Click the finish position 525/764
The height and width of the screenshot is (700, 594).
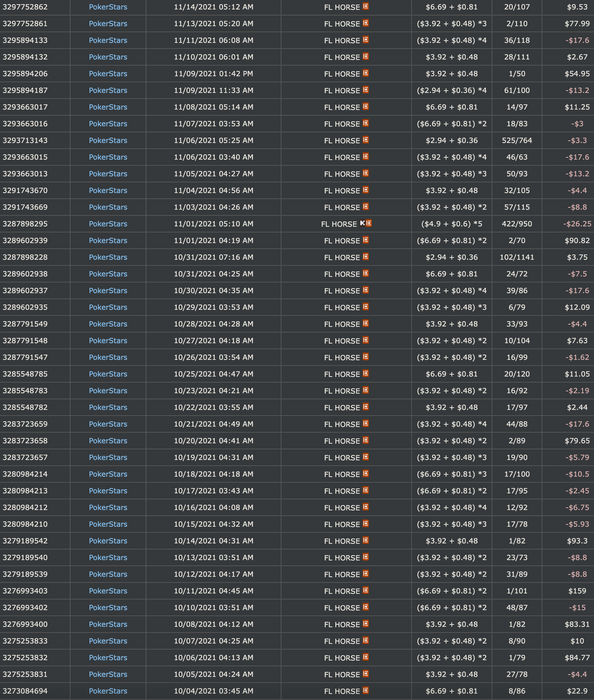click(x=517, y=140)
